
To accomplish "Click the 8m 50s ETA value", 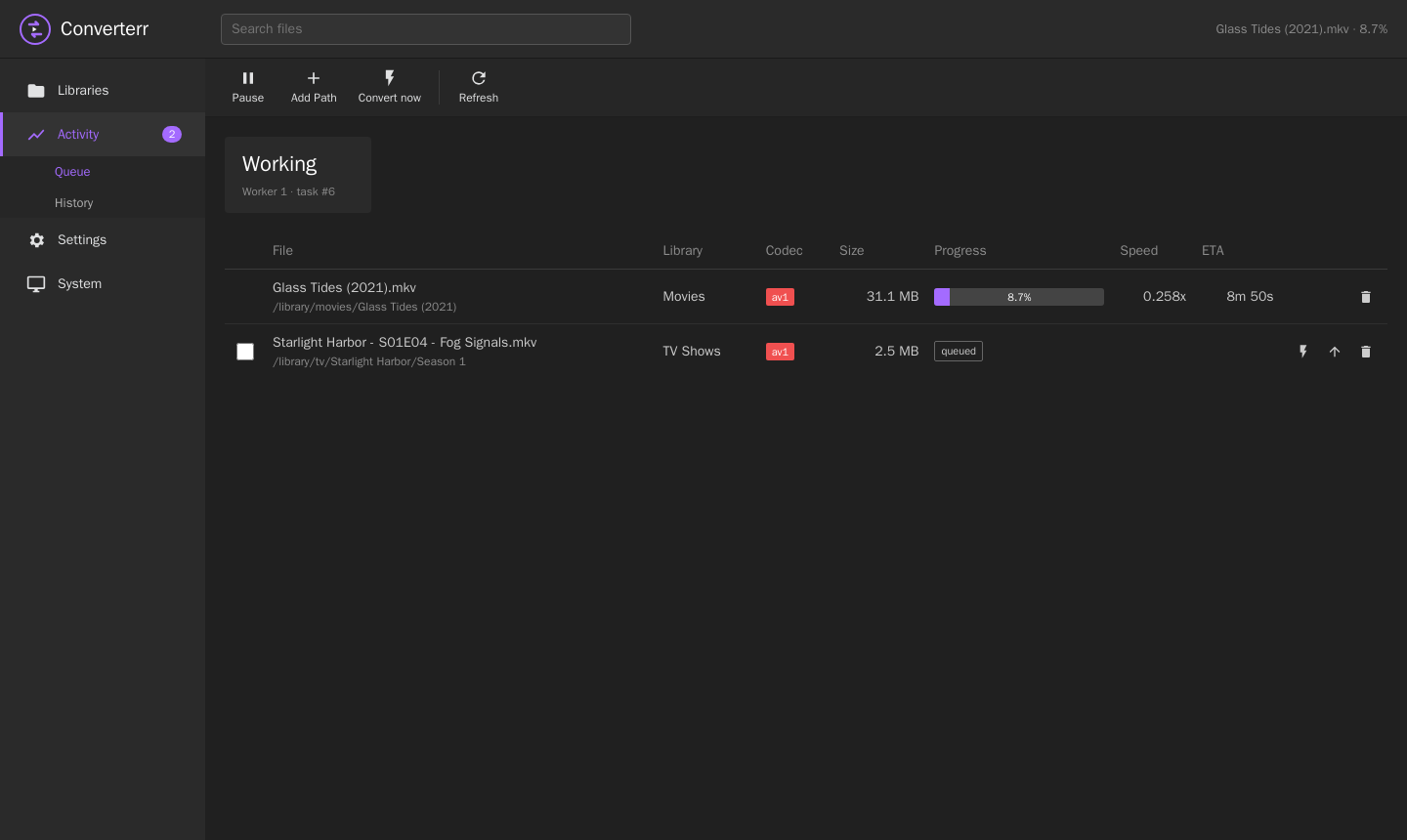I will 1250,297.
